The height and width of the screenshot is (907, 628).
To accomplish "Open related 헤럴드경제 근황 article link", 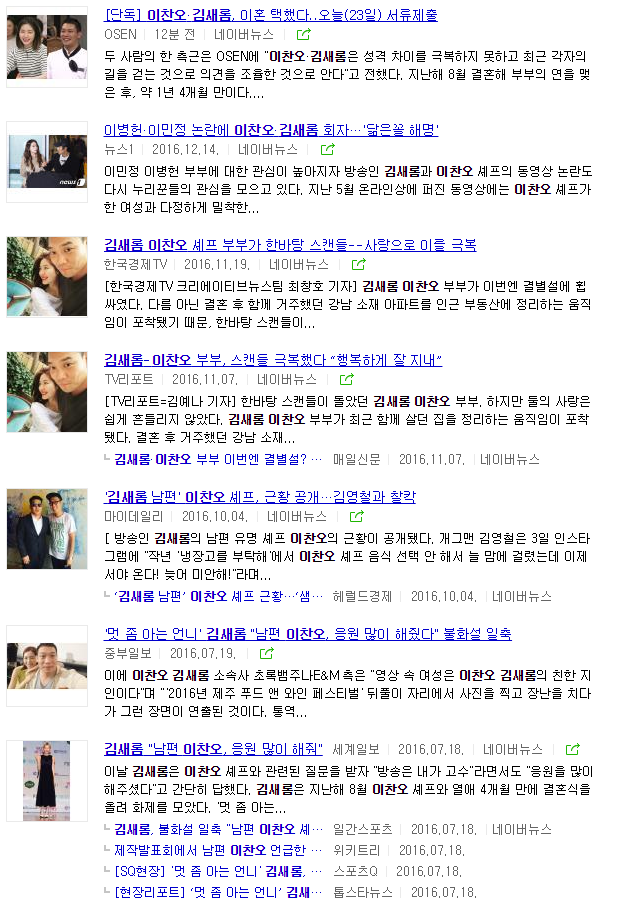I will [x=218, y=596].
